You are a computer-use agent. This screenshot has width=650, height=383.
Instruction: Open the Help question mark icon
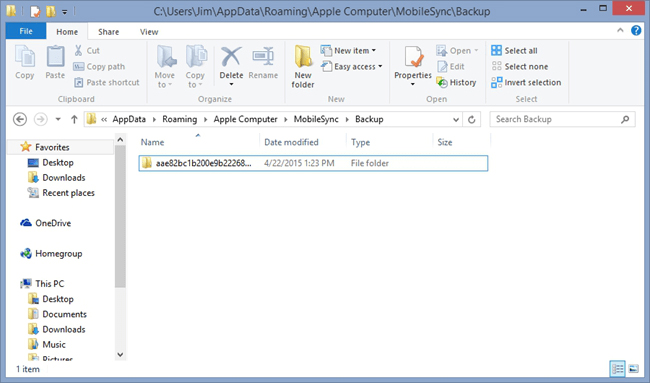[x=636, y=30]
